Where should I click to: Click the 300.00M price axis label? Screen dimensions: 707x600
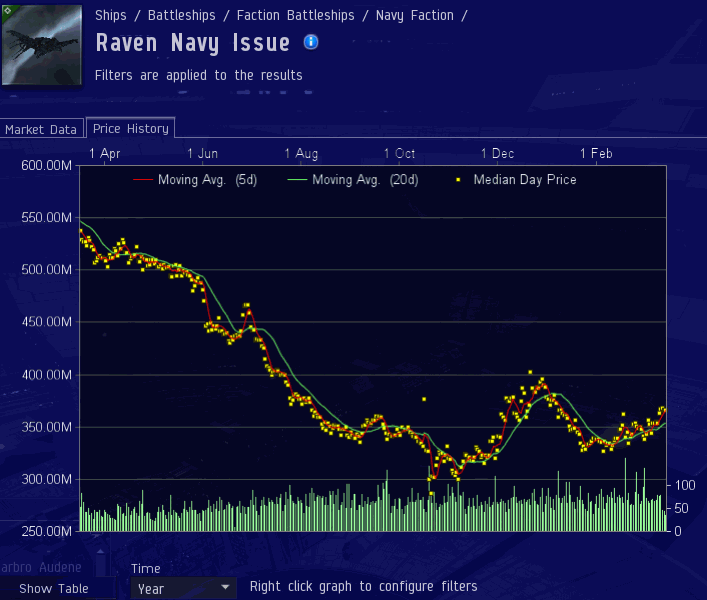pos(46,479)
